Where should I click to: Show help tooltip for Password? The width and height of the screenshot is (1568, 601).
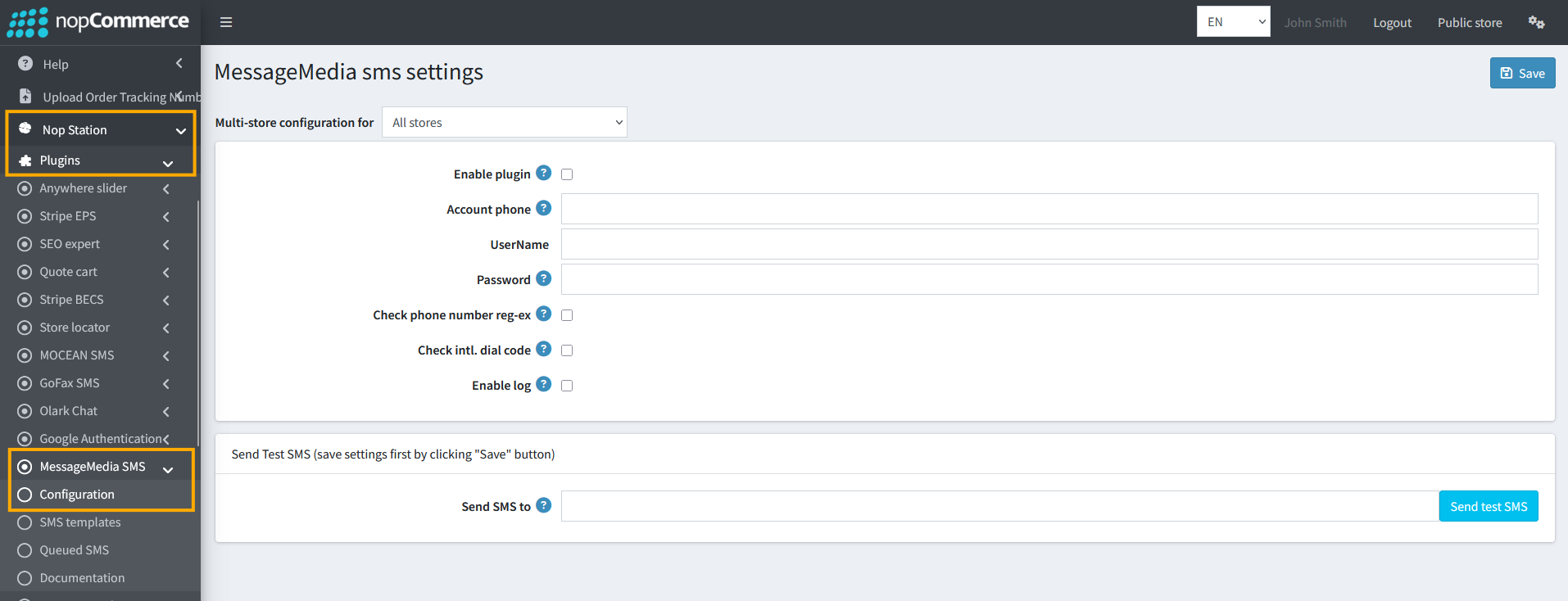pyautogui.click(x=543, y=278)
